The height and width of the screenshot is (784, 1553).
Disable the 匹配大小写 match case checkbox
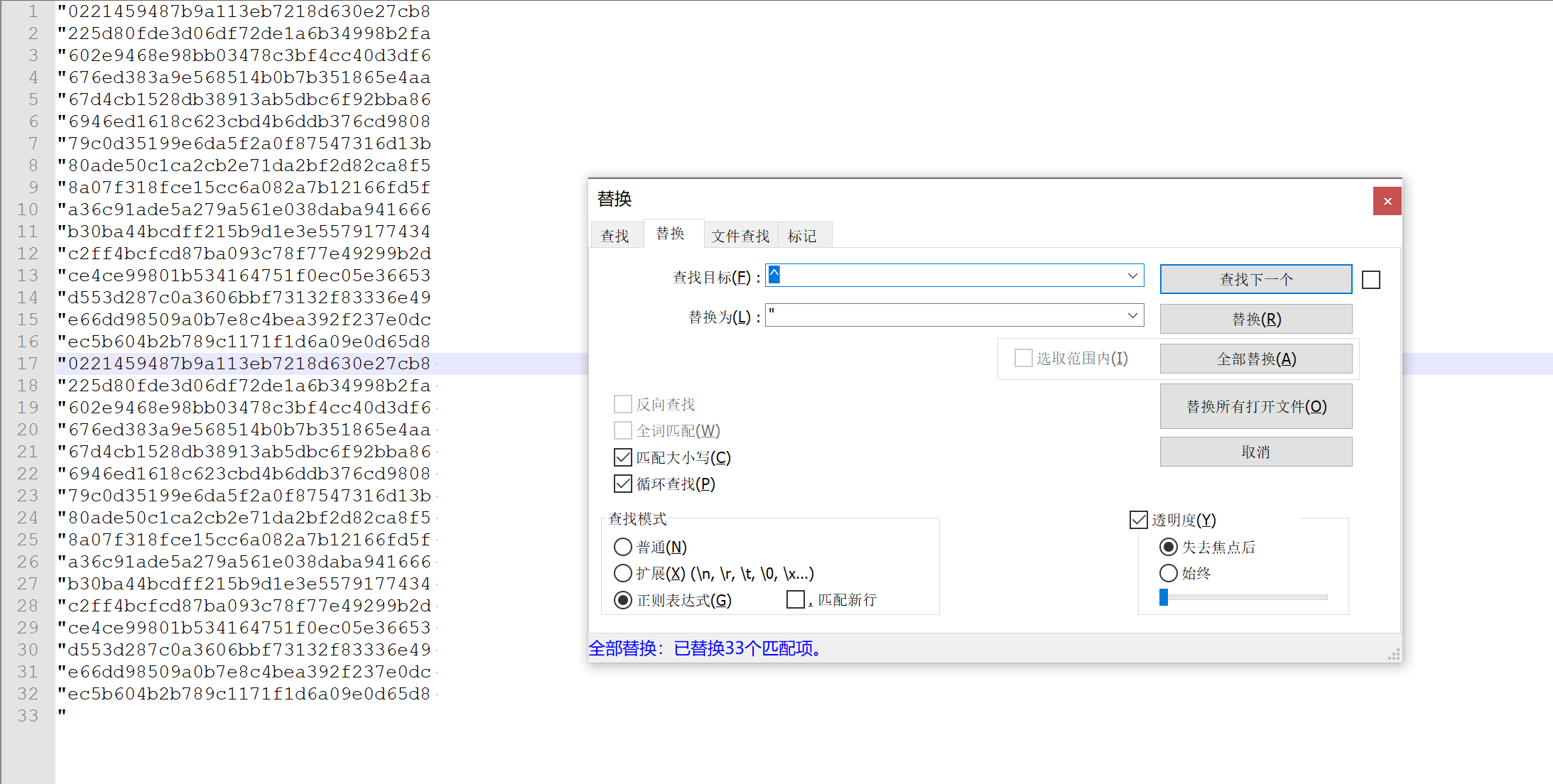(623, 457)
